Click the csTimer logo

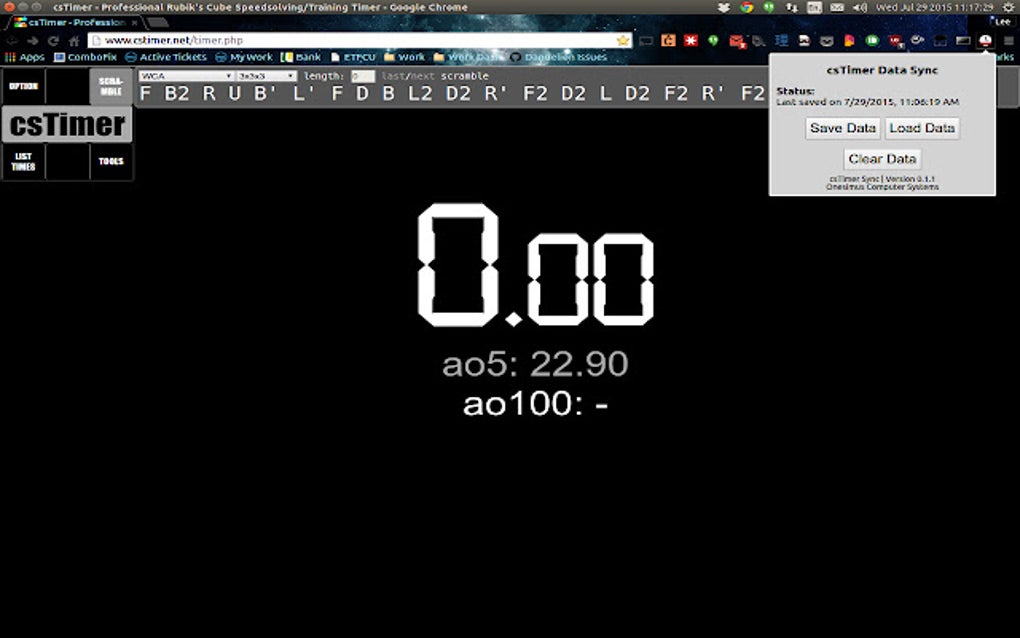point(66,124)
